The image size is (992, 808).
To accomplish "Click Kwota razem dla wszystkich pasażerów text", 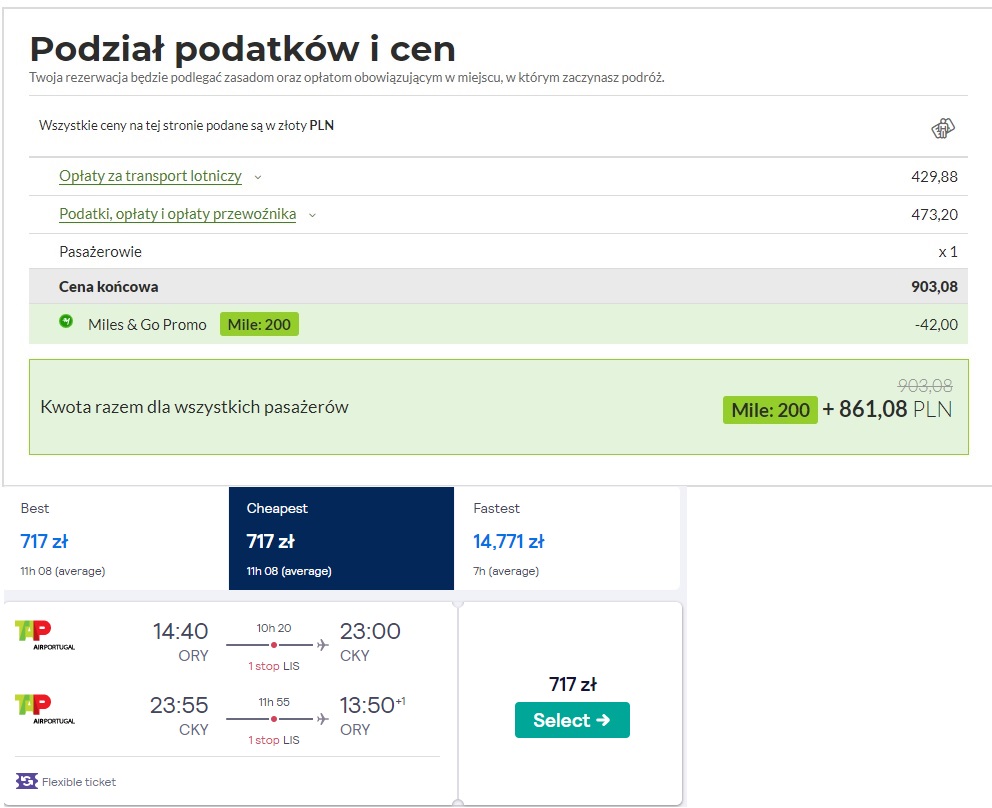I will pos(195,407).
